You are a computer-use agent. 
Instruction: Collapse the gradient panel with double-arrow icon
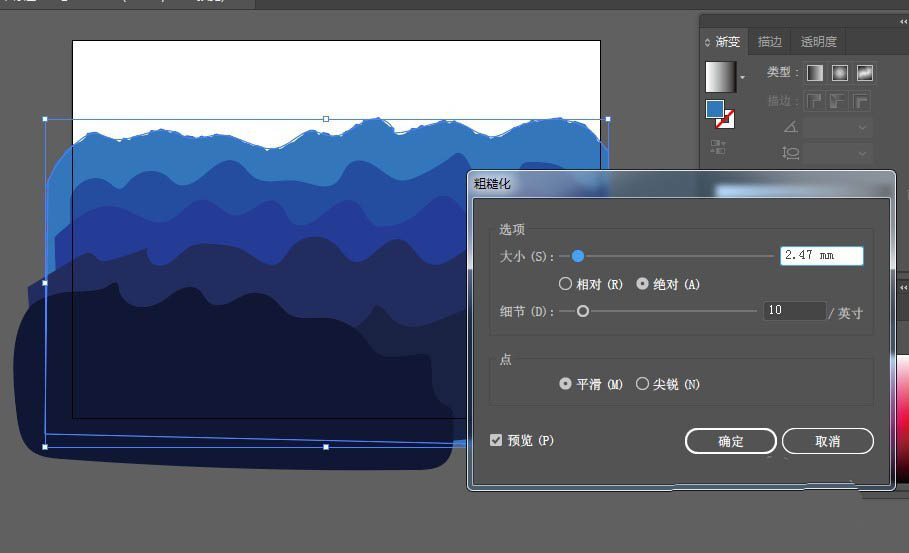pos(903,21)
